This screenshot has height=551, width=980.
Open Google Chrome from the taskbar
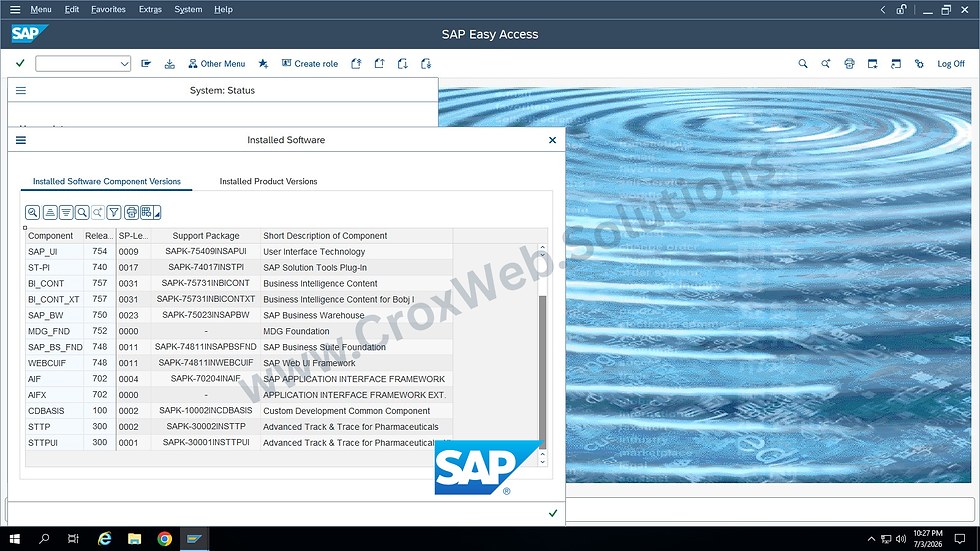tap(164, 539)
